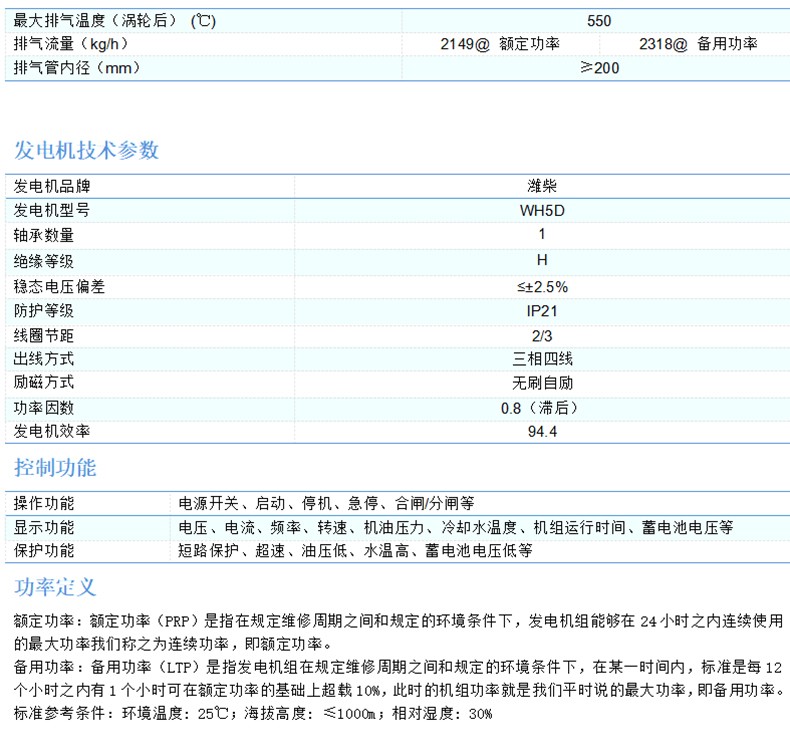Select the 0.8（滞后）power factor value
The image size is (790, 733).
click(x=542, y=408)
